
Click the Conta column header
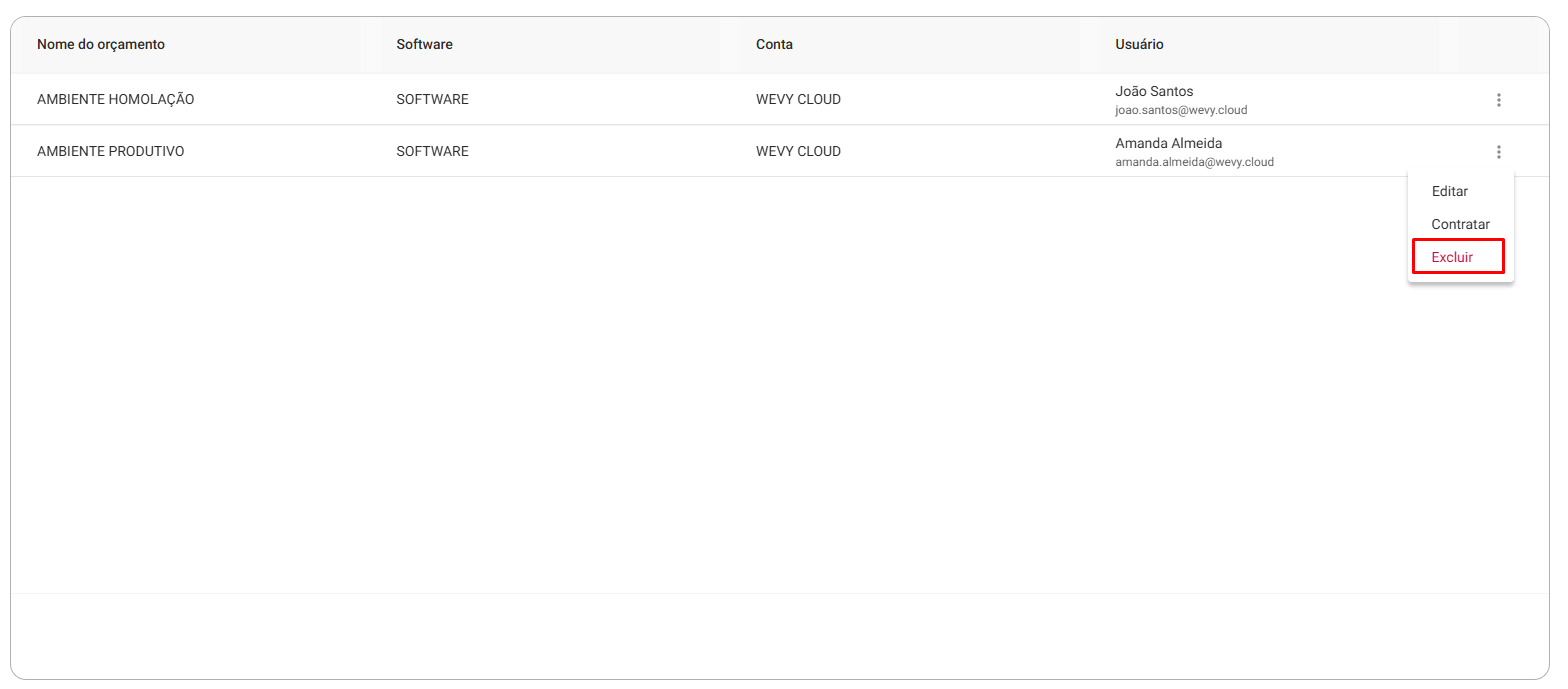774,44
